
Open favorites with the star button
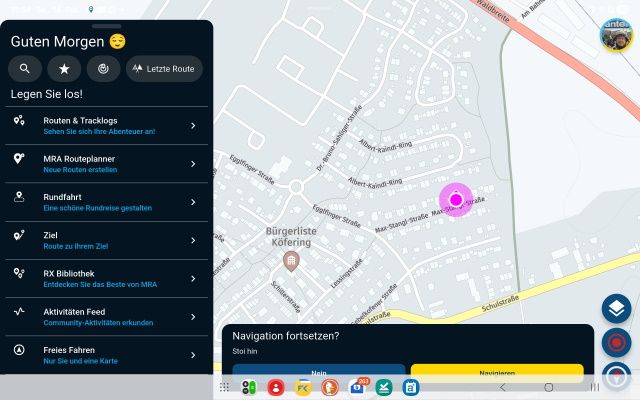click(64, 69)
